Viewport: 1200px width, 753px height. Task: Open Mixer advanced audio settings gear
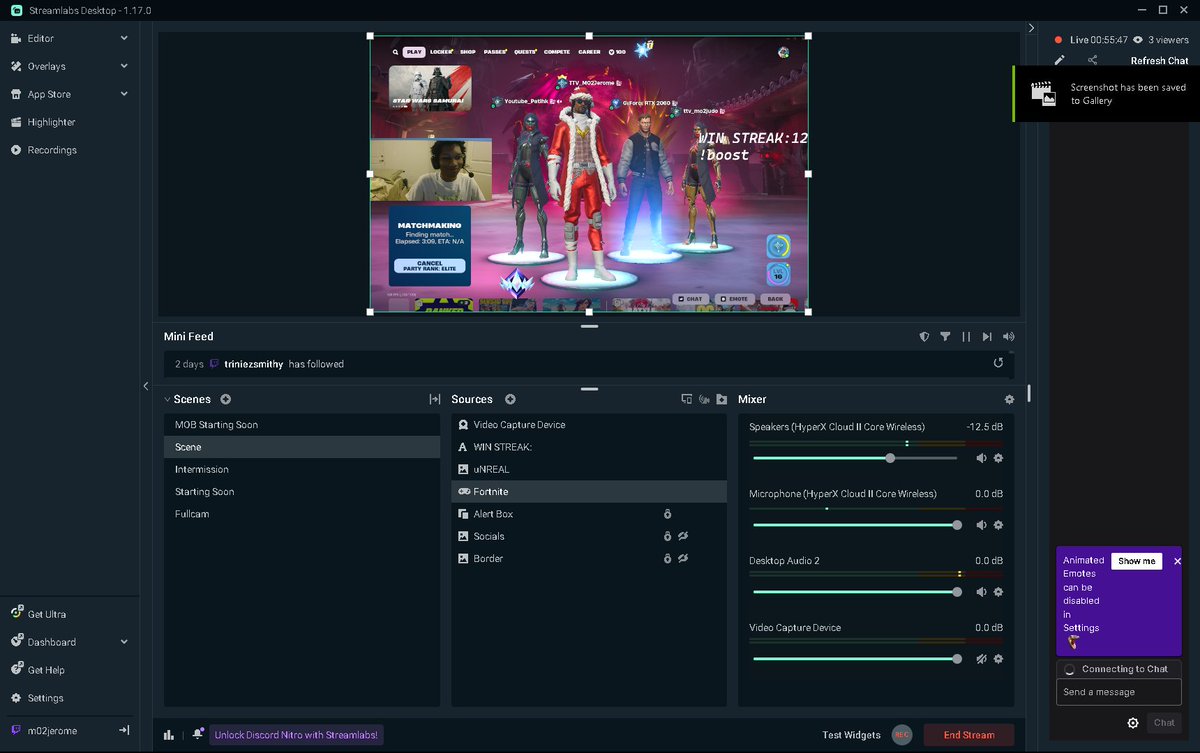coord(1009,399)
